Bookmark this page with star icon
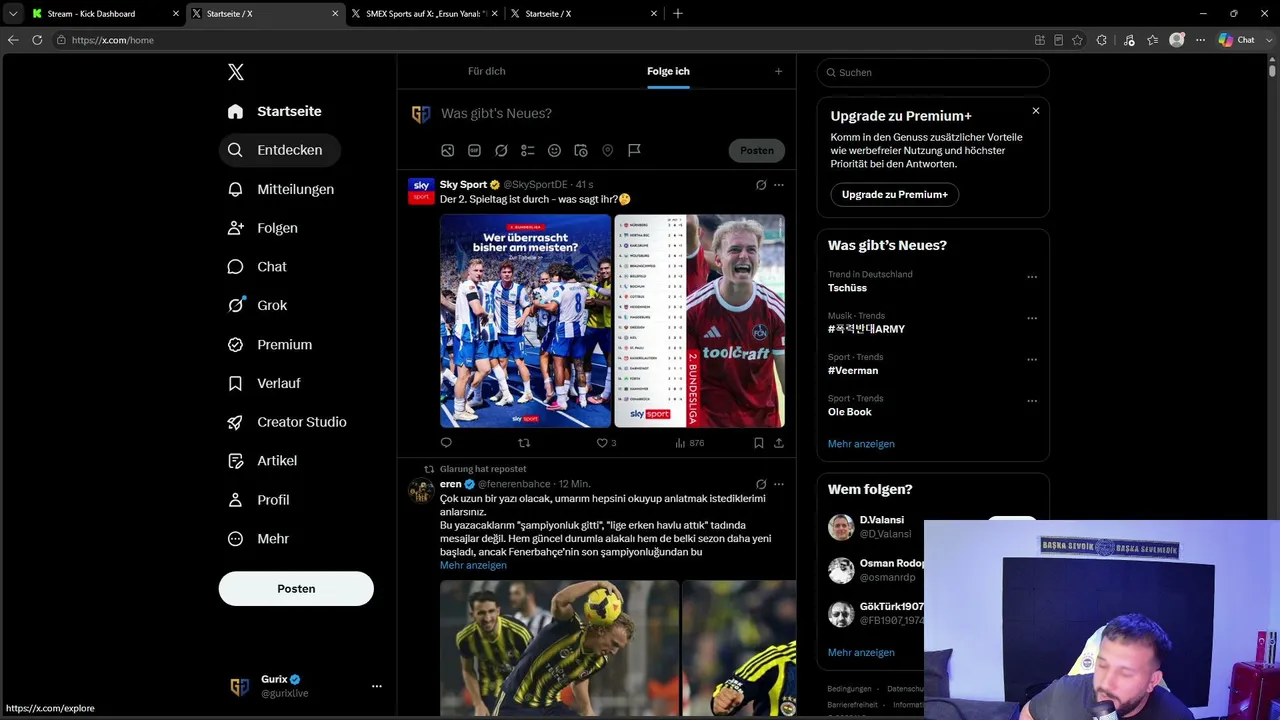This screenshot has width=1280, height=720. [1077, 40]
